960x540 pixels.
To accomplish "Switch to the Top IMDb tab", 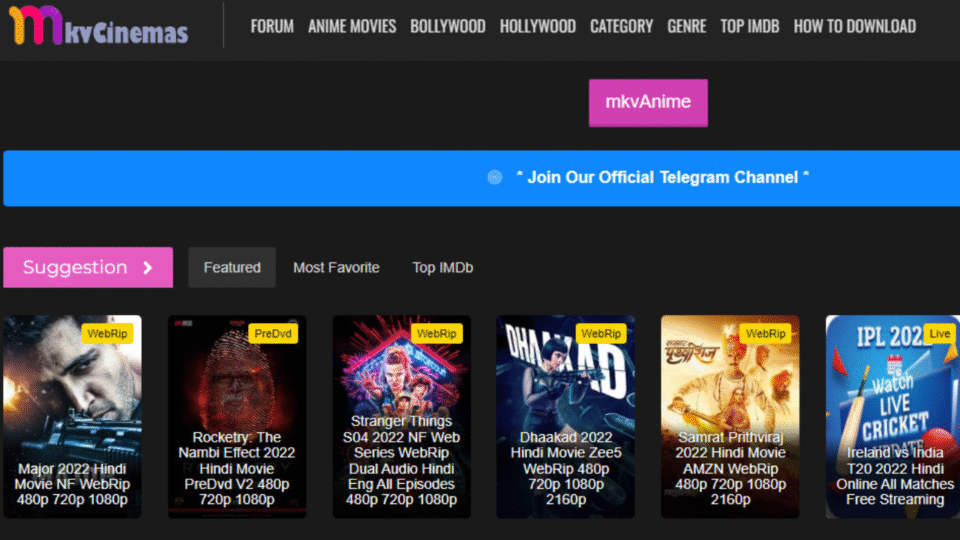I will tap(443, 268).
